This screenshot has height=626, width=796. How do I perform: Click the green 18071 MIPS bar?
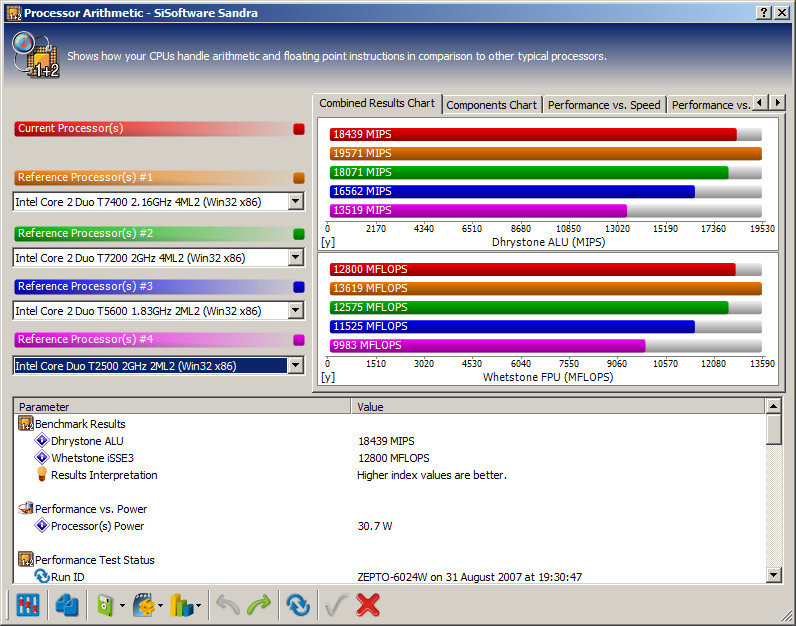tap(529, 172)
